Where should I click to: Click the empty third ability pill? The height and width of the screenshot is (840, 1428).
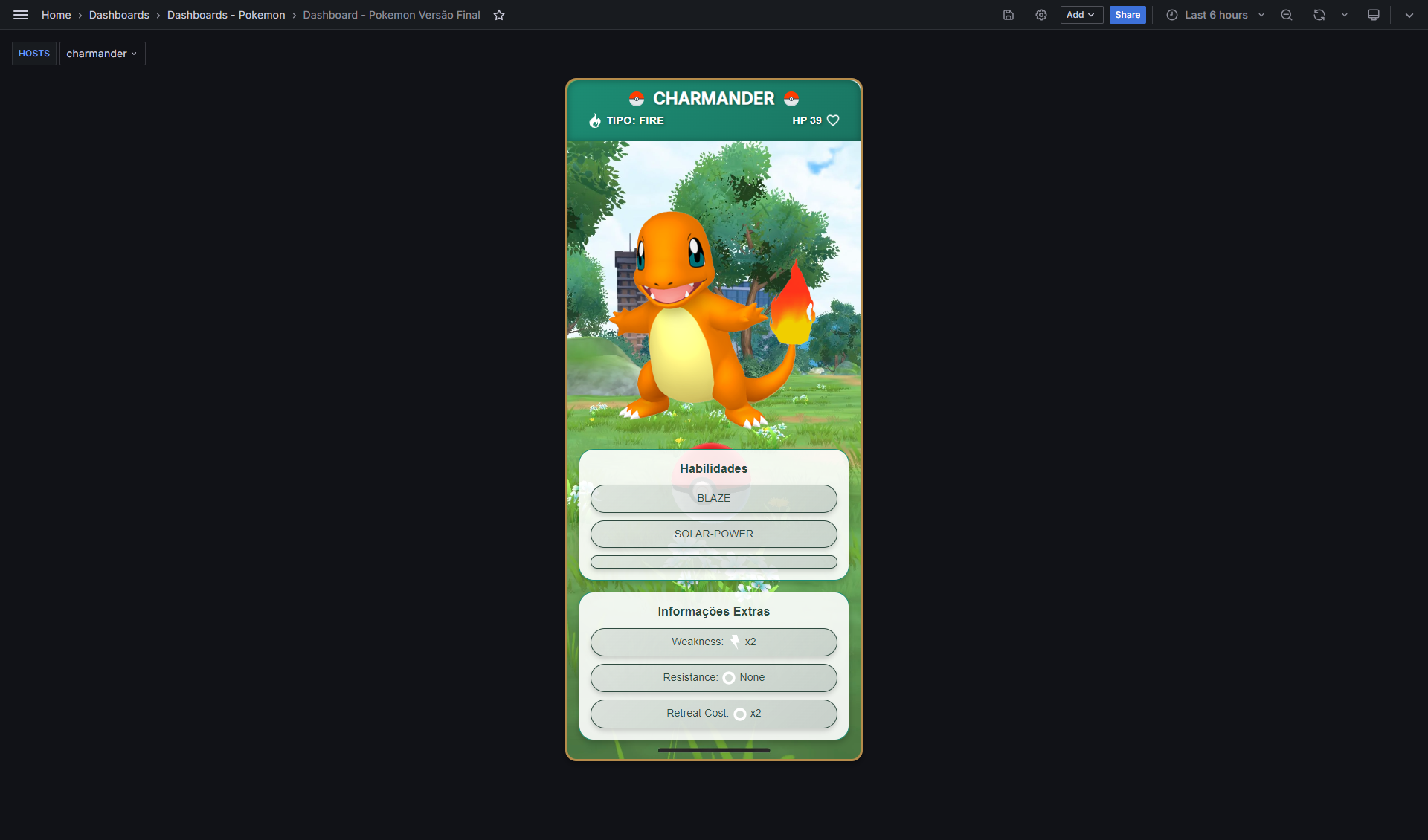pos(714,562)
